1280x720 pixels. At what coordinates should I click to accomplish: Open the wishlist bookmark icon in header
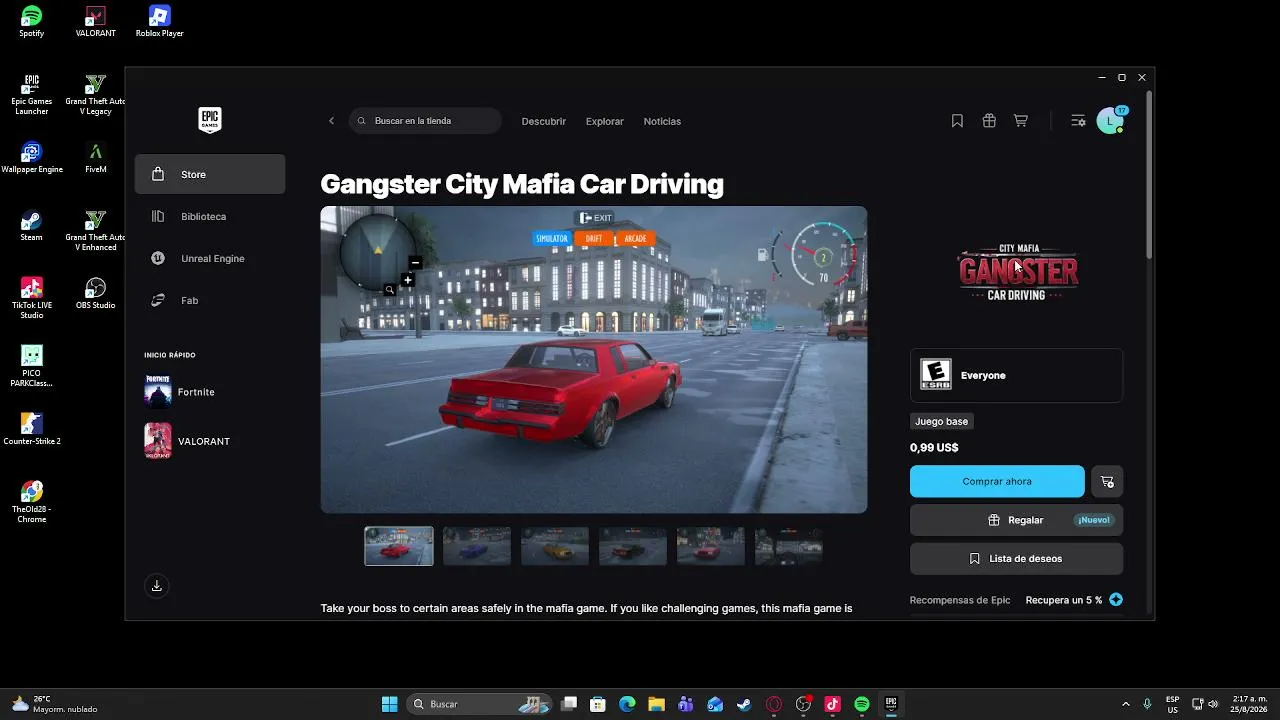coord(957,121)
